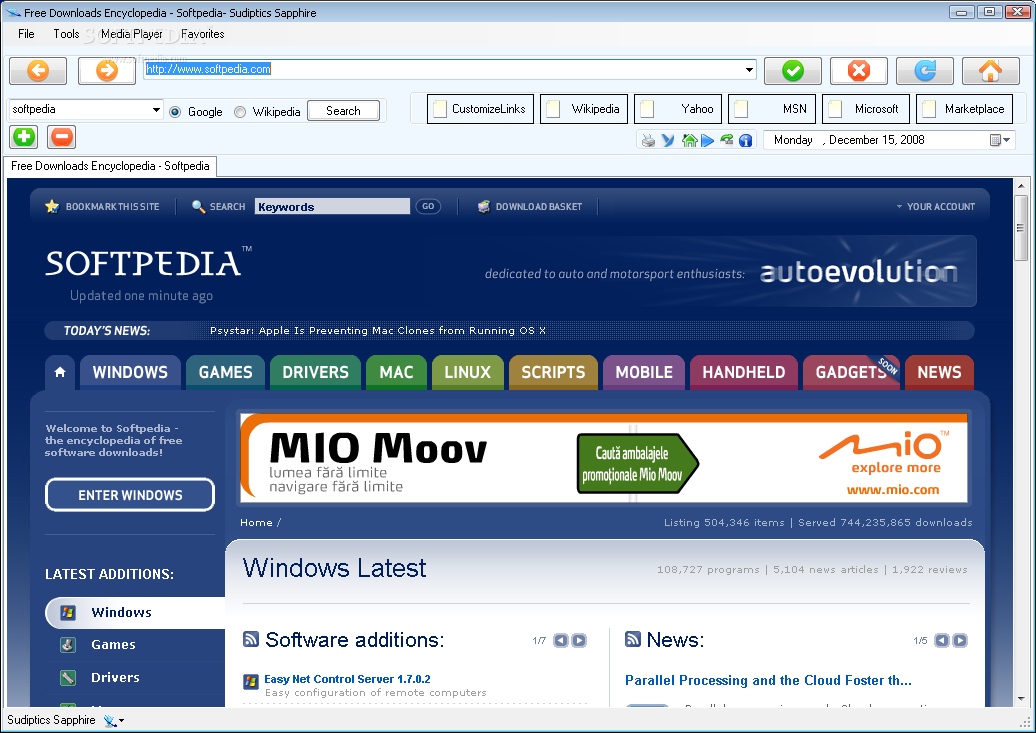The height and width of the screenshot is (733, 1036).
Task: Select the Wikipedia radio button
Action: pyautogui.click(x=240, y=112)
